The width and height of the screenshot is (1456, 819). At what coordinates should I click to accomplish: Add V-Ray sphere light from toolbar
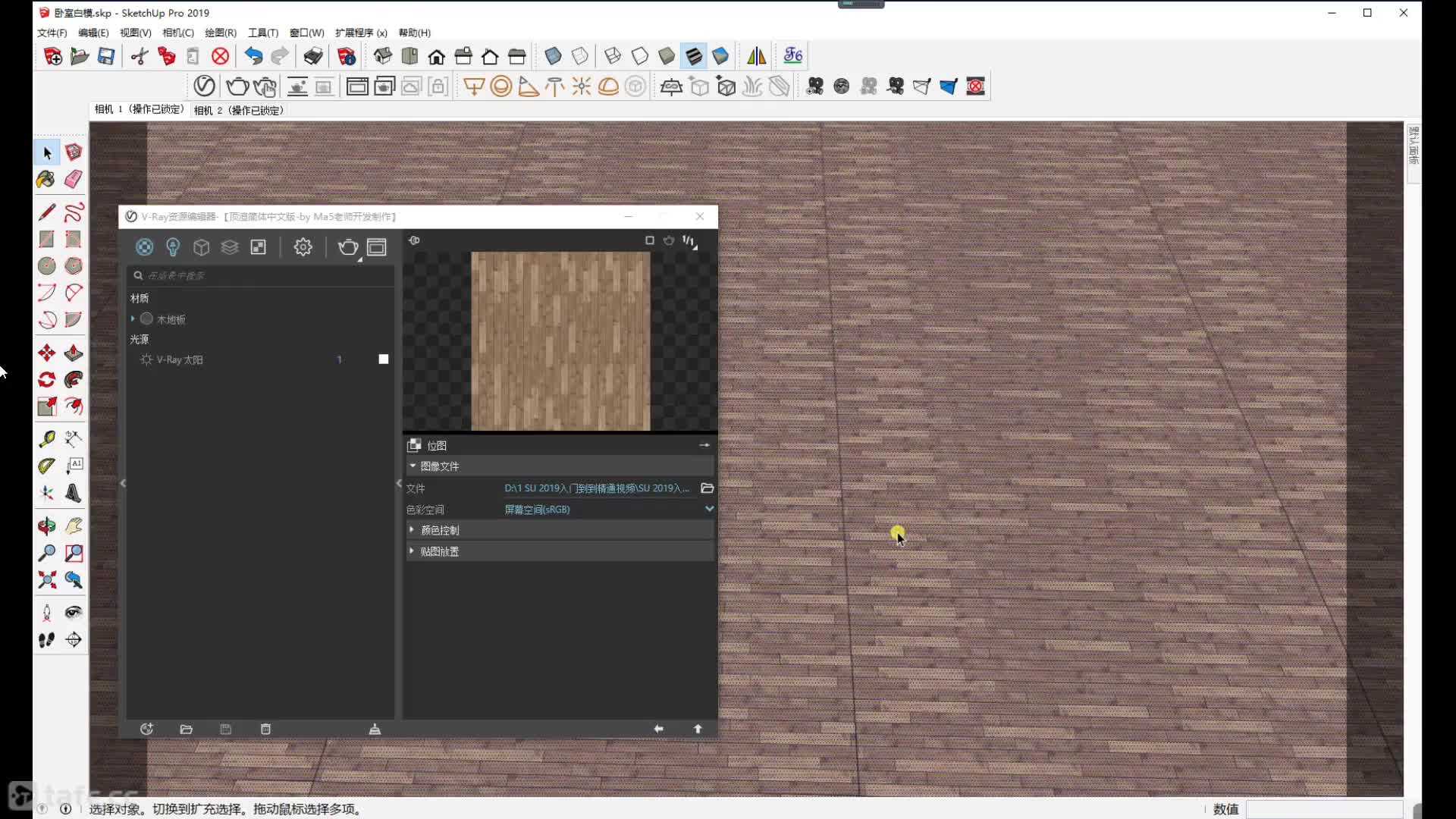coord(501,86)
